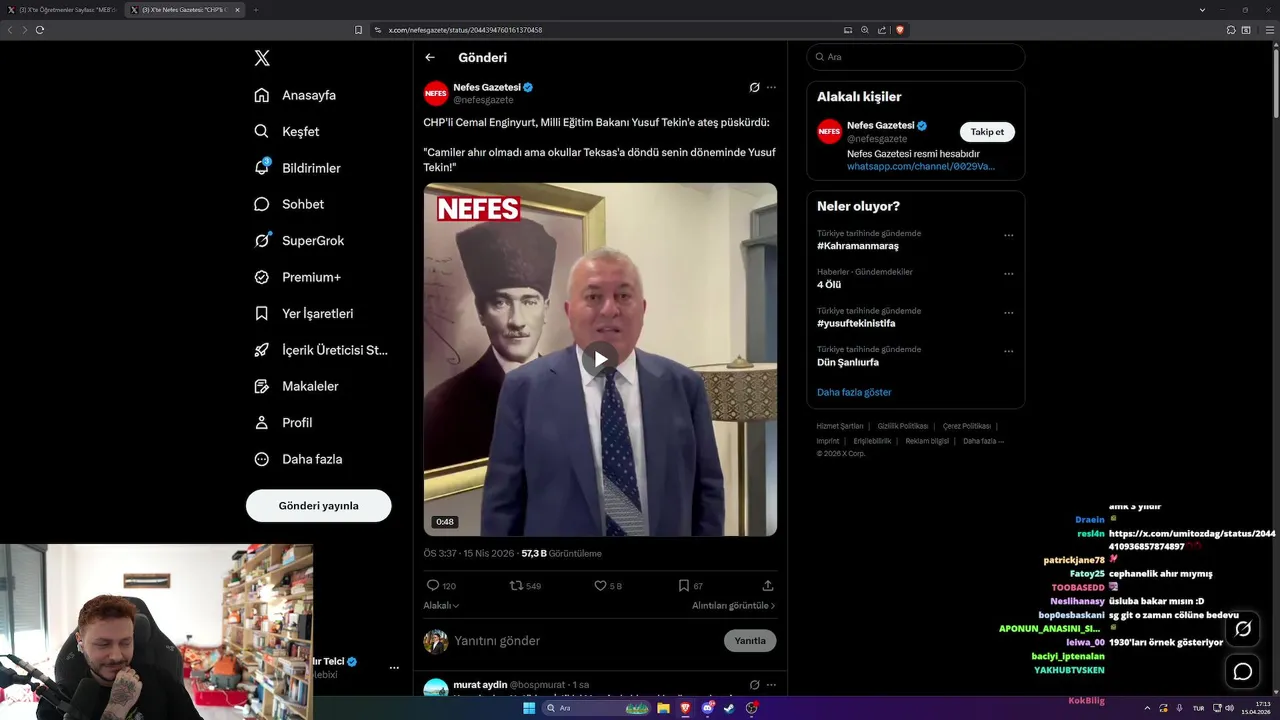Click the browser bookmark icon
Screen dimensions: 1280x720
pyautogui.click(x=358, y=30)
